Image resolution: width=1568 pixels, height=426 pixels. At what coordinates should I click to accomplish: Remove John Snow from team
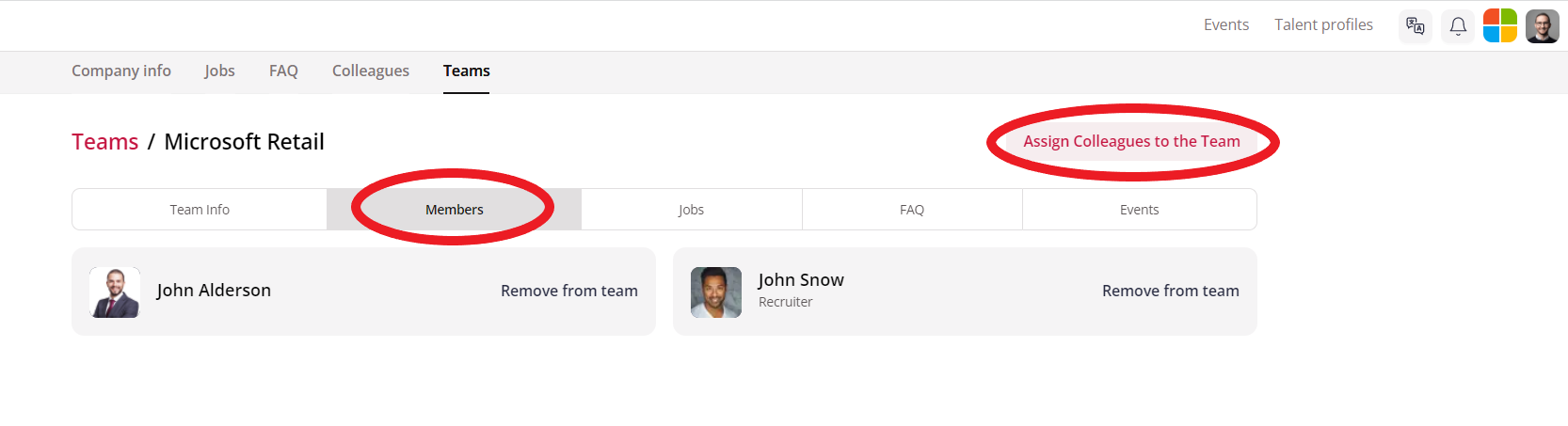pos(1171,292)
